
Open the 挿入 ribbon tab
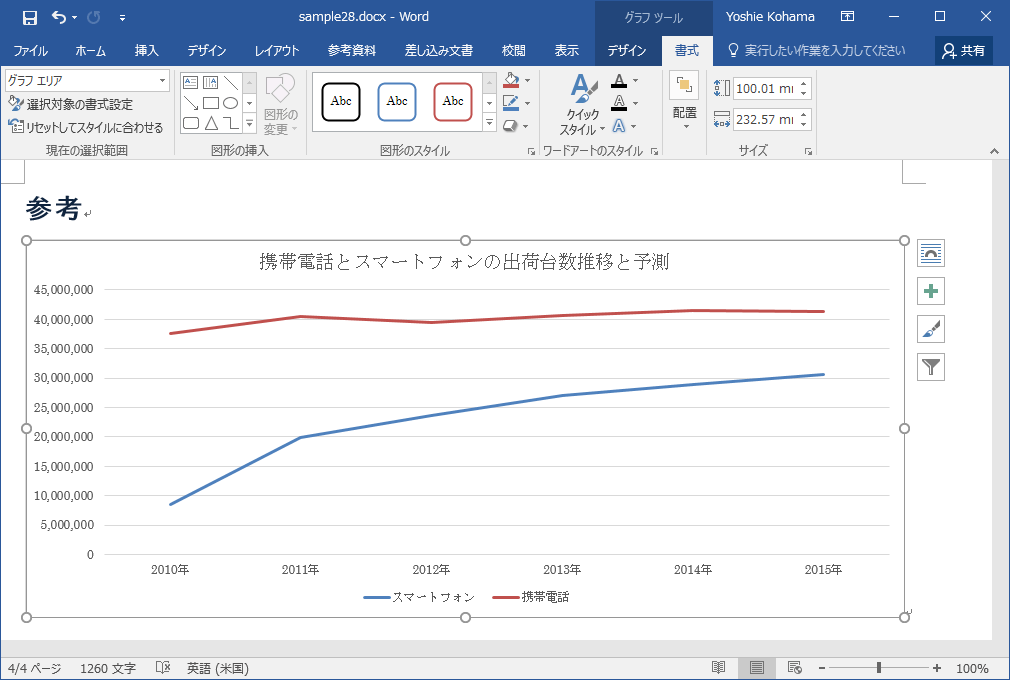(146, 51)
